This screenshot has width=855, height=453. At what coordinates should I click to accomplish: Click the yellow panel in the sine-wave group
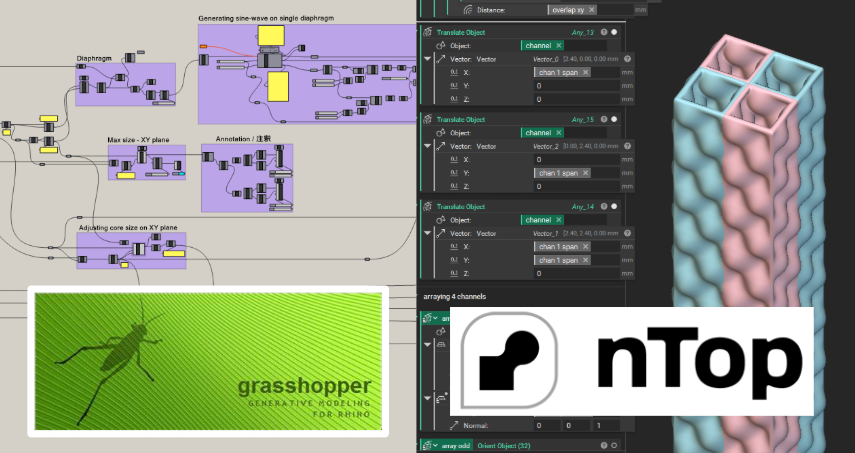pos(270,37)
